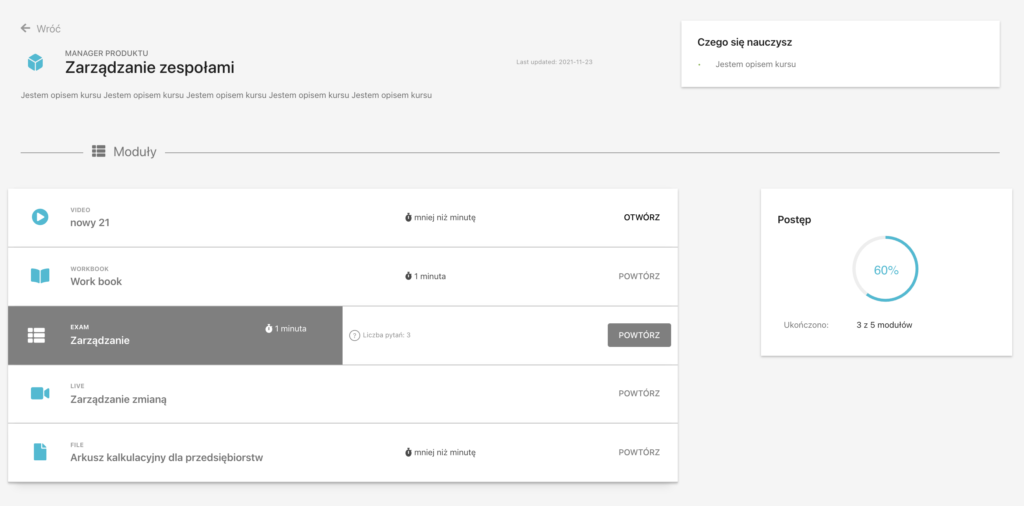Click the Zarządzanie zespołami course heading
Viewport: 1024px width, 506px height.
(x=150, y=67)
